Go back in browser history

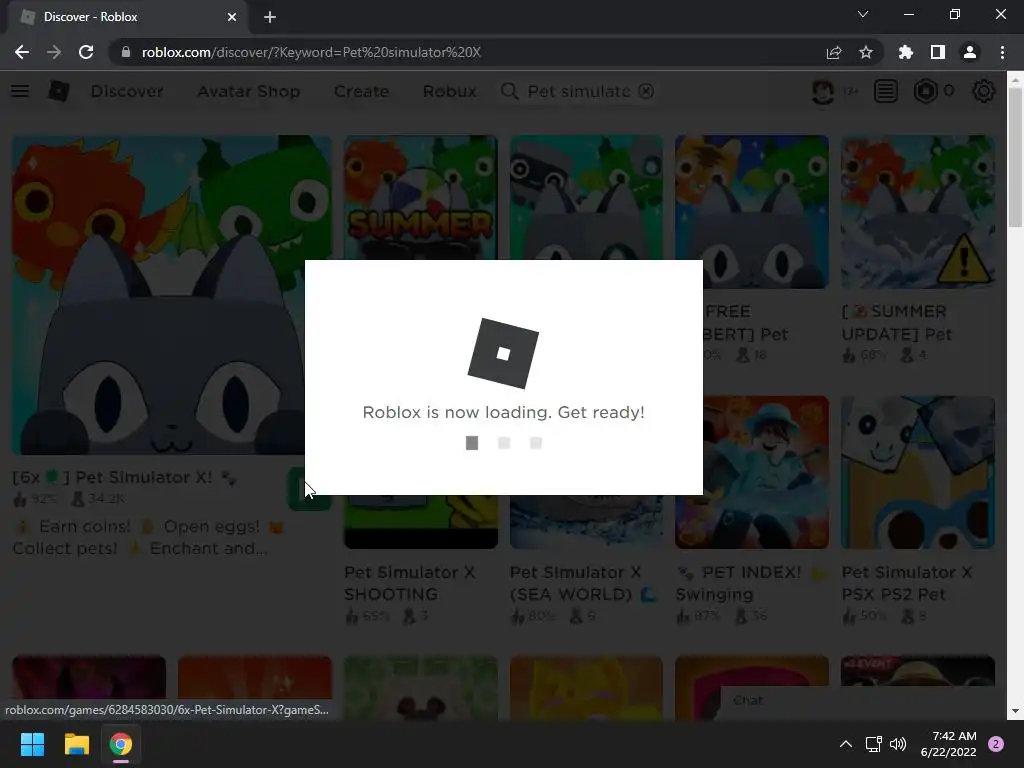22,52
